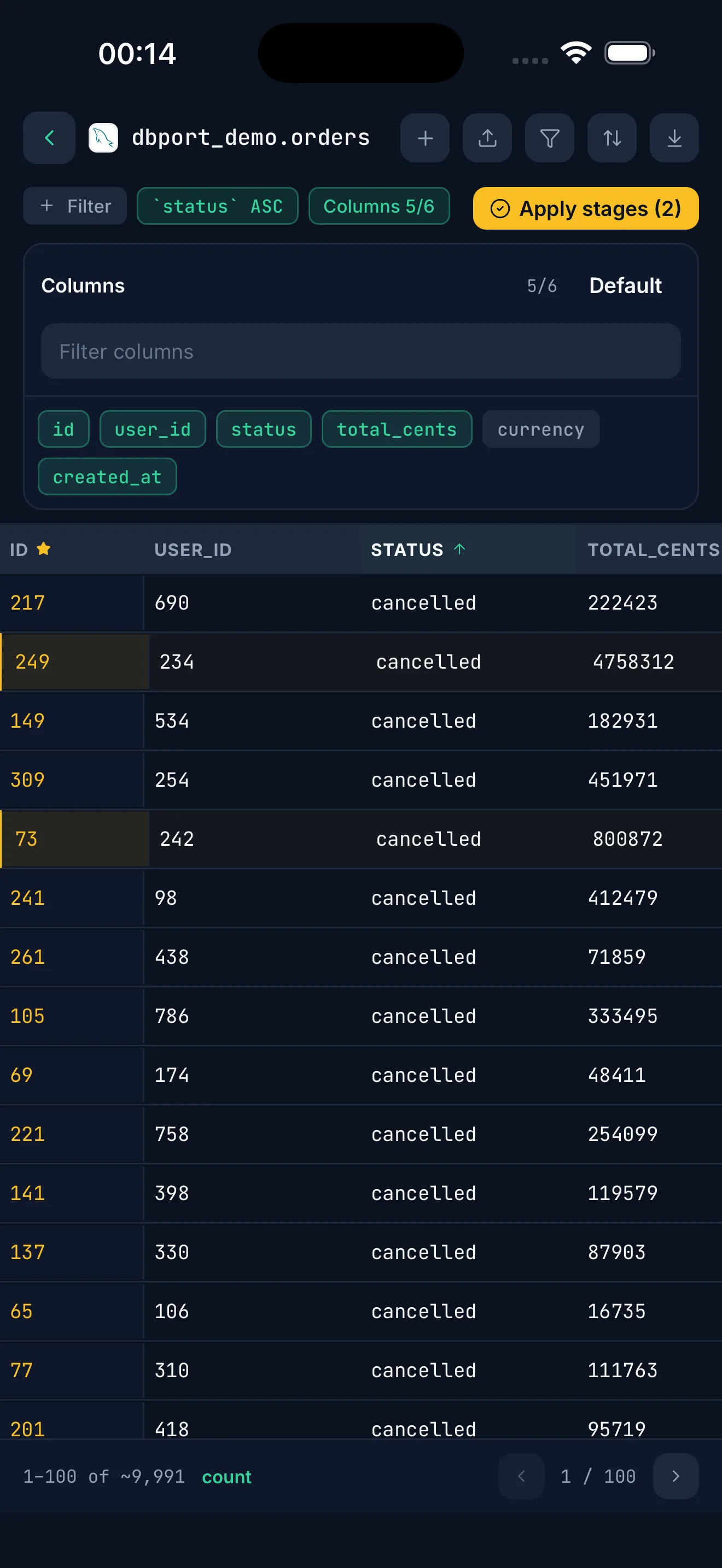Toggle the total_cents column chip
722x1568 pixels.
tap(397, 429)
